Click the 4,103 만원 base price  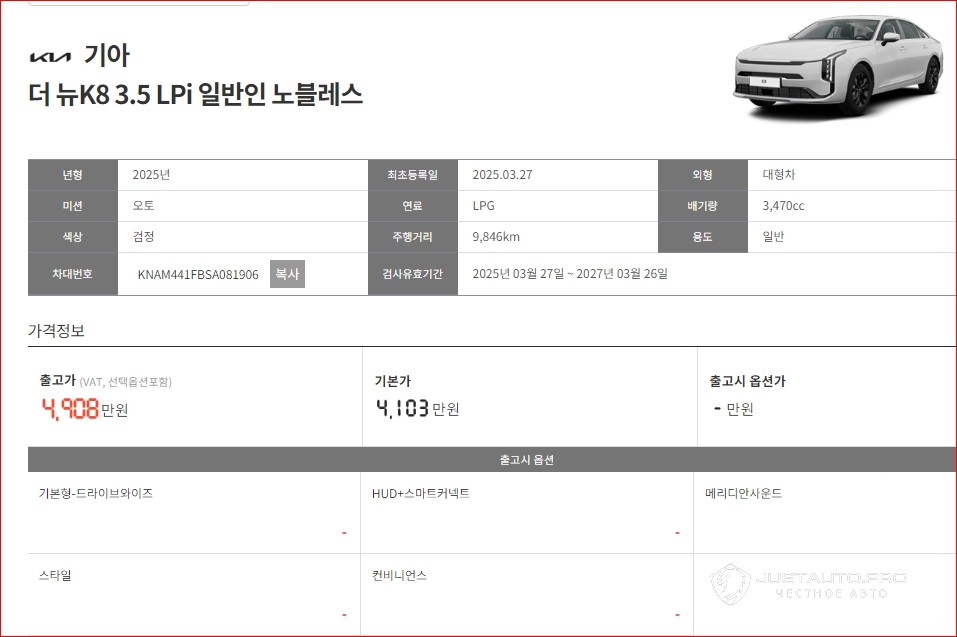pos(417,408)
